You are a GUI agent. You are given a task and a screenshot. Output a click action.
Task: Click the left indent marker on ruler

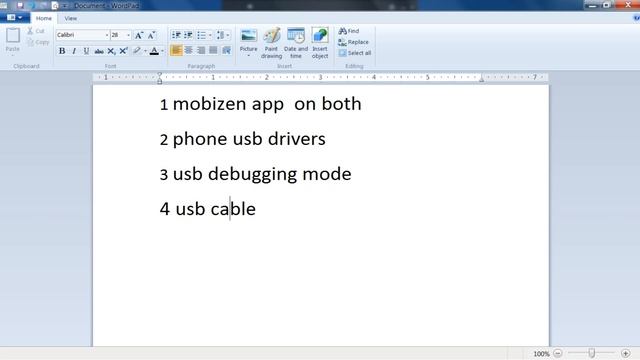point(160,78)
